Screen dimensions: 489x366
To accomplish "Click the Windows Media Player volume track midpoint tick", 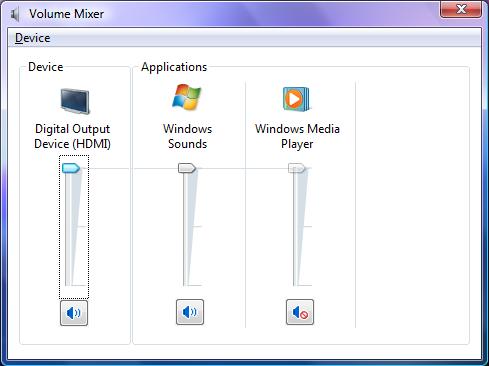I will [x=307, y=227].
